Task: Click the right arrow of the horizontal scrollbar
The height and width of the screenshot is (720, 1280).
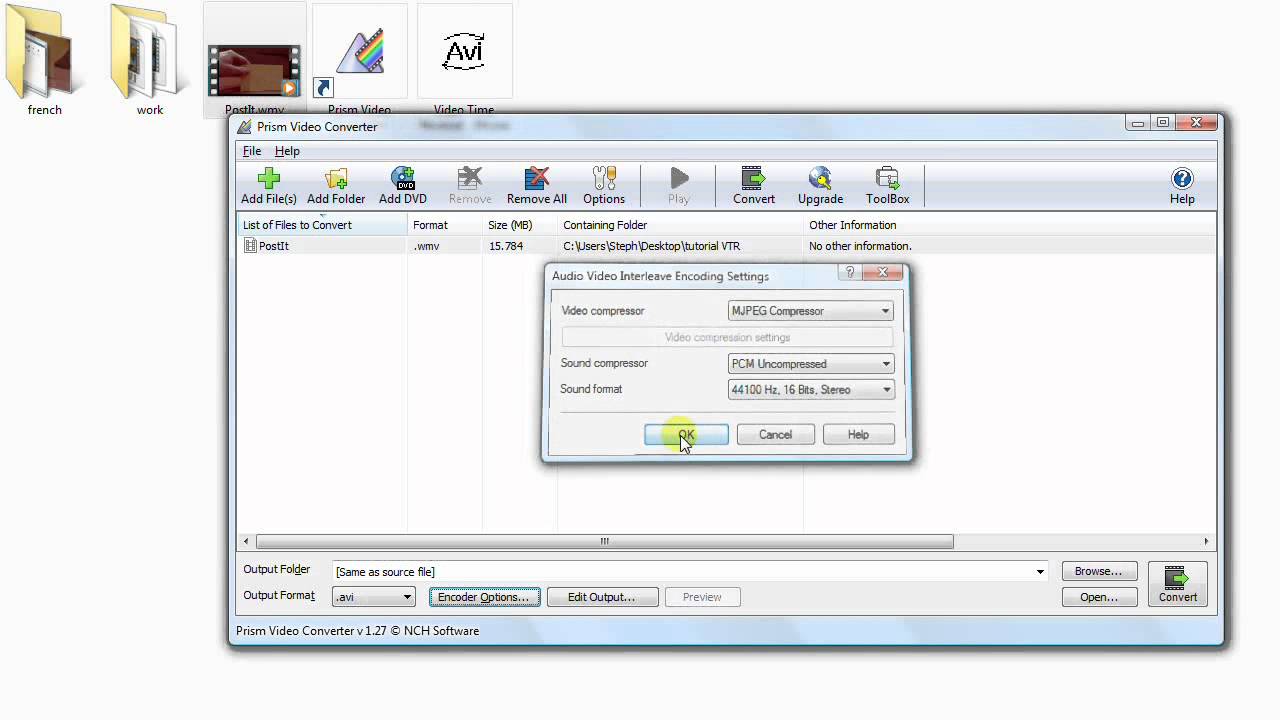Action: click(1206, 542)
